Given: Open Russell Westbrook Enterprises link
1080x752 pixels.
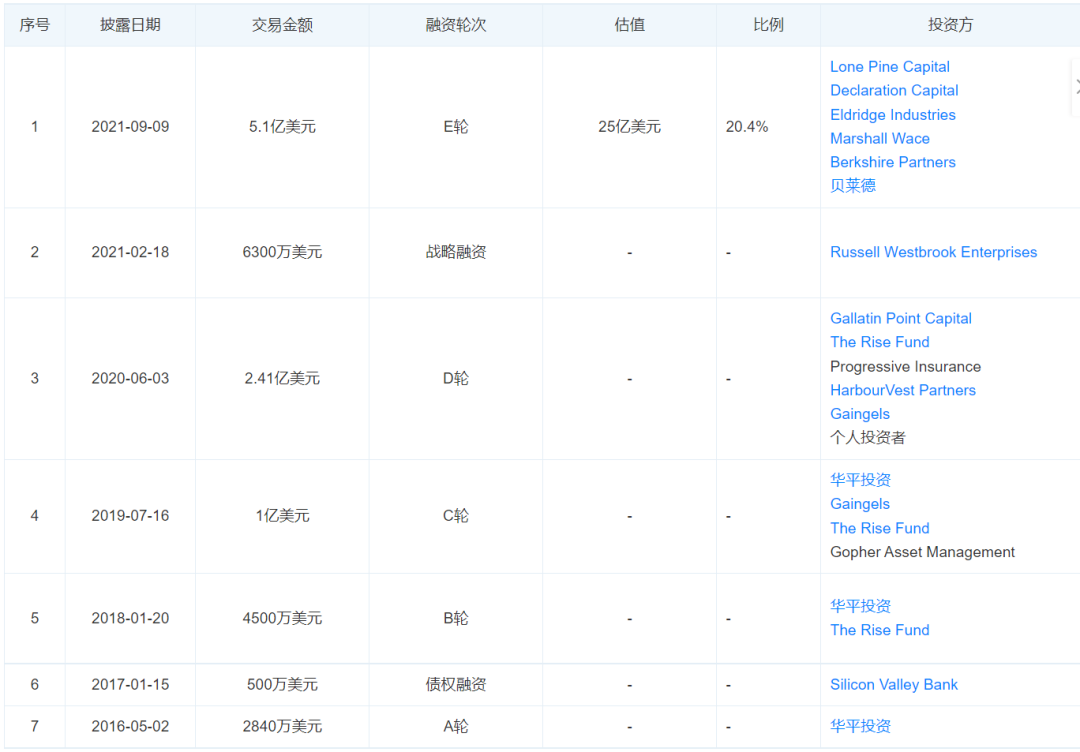Looking at the screenshot, I should click(x=933, y=252).
